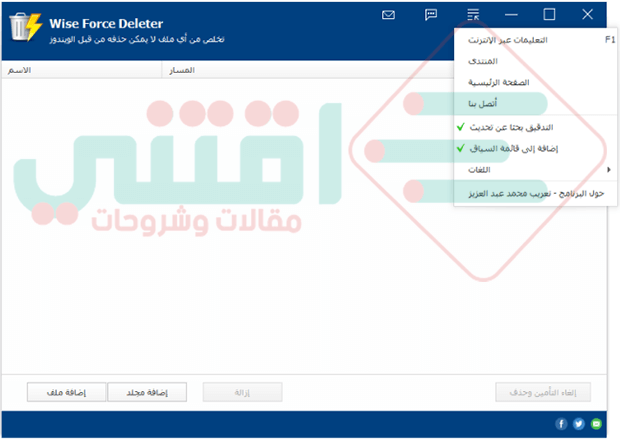
Task: Expand the اللغات languages submenu
Action: [x=535, y=170]
